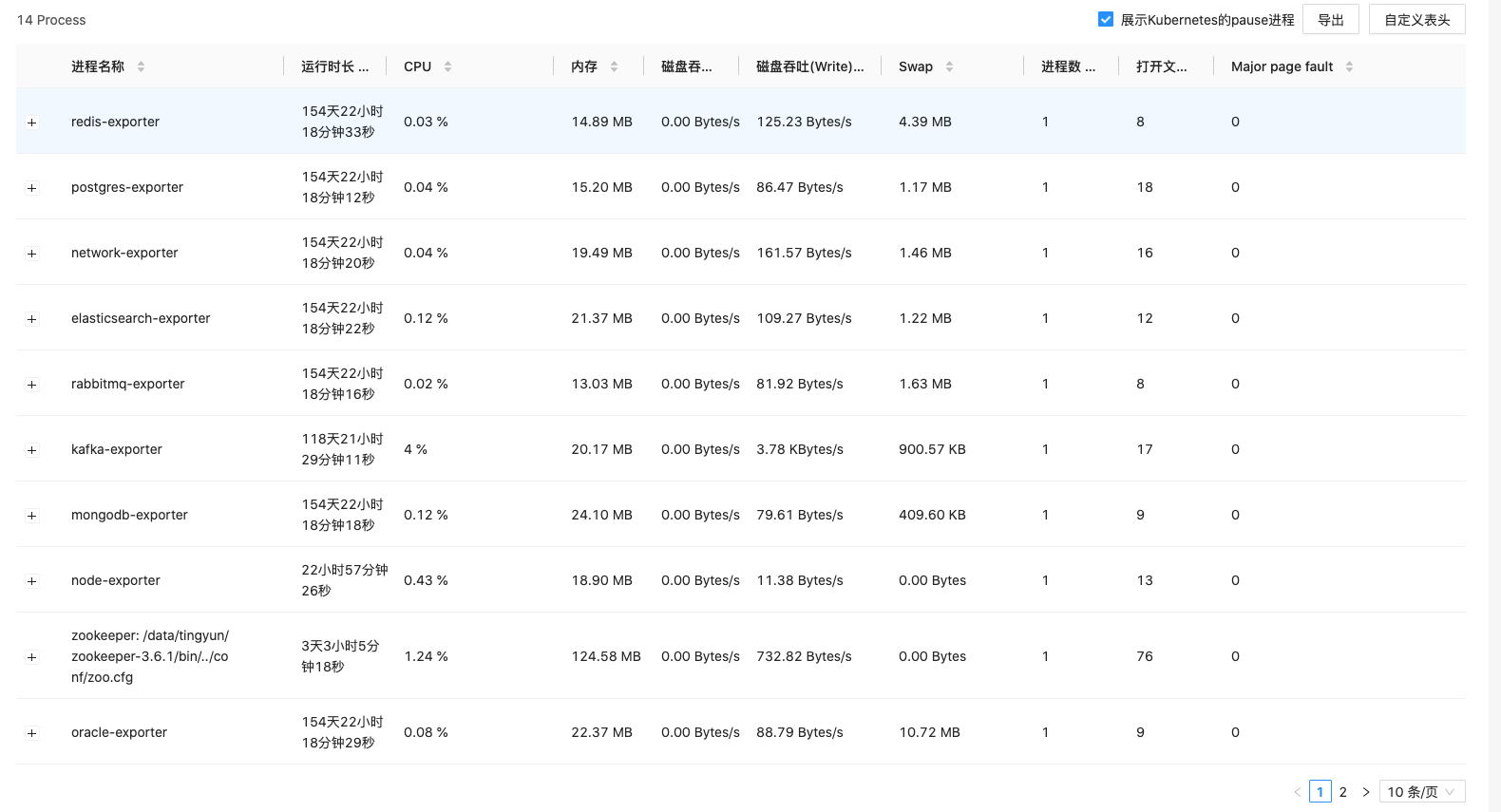Viewport: 1501px width, 812px height.
Task: Open the 10 条/页 page size dropdown
Action: tap(1421, 792)
